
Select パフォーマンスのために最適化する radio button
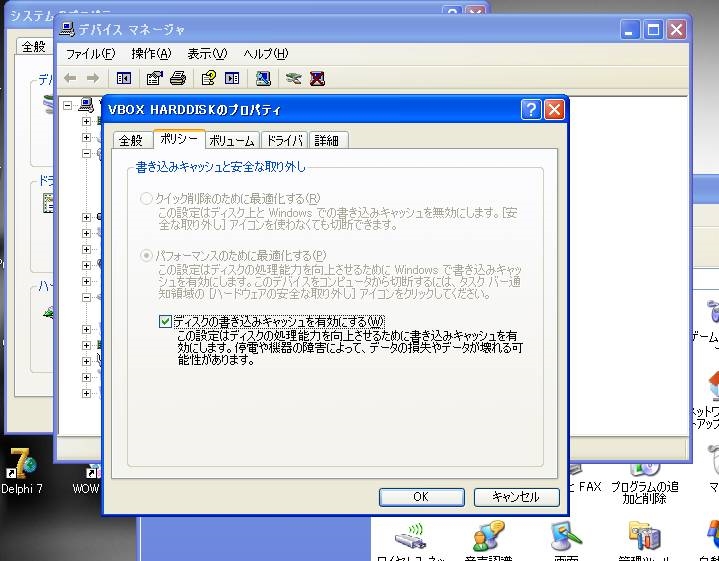[146, 256]
